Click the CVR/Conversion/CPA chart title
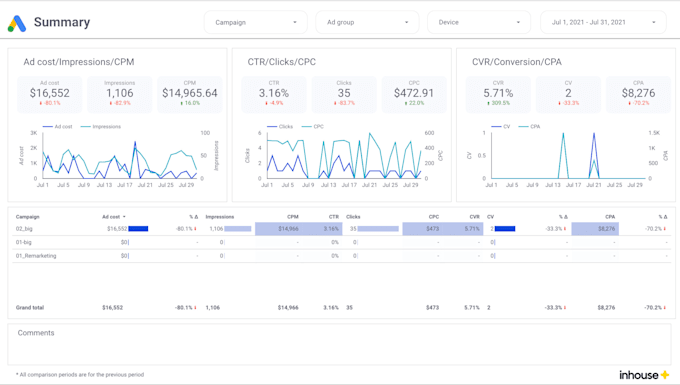680x385 pixels. click(517, 62)
